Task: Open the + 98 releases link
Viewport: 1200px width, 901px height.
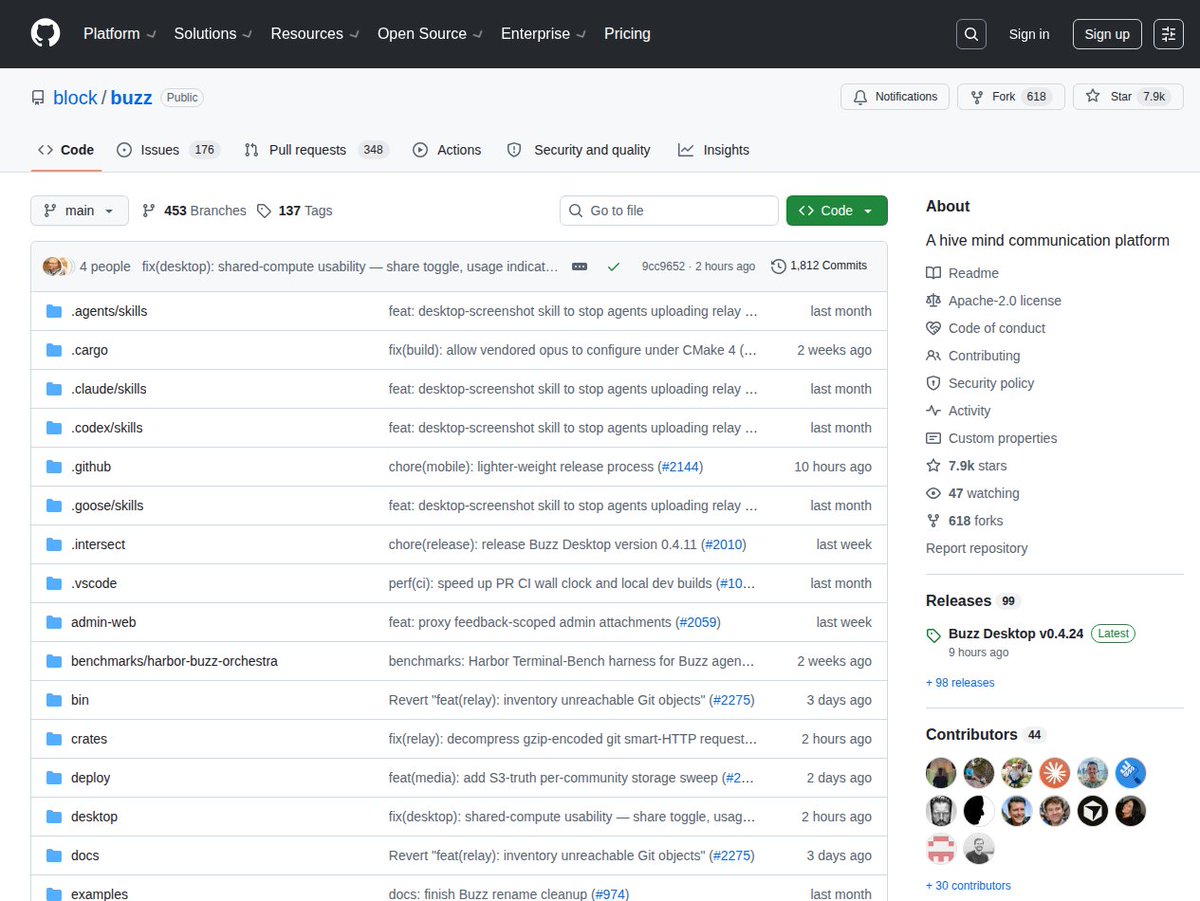Action: [960, 683]
